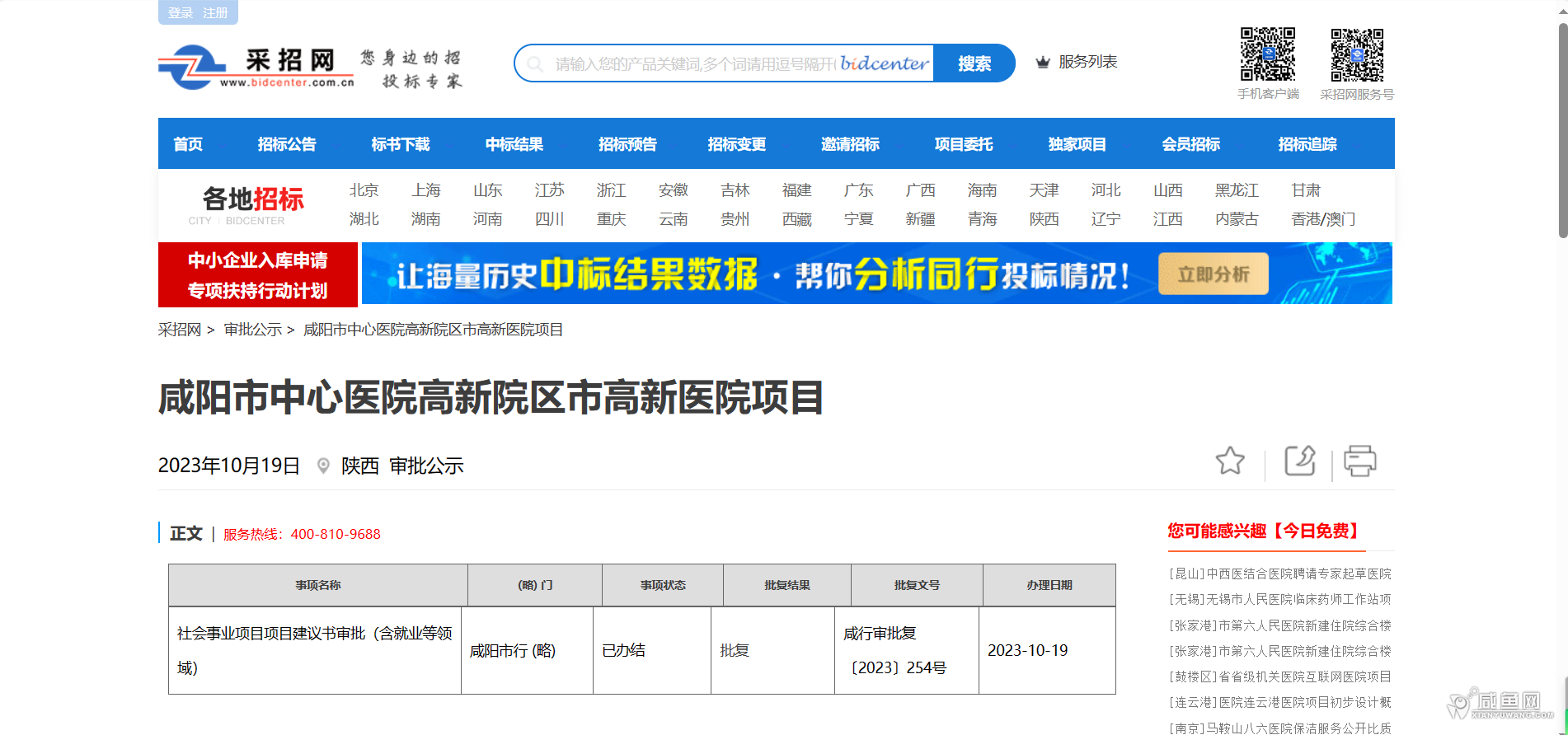1568x735 pixels.
Task: Click the star favorite icon
Action: tap(1230, 461)
